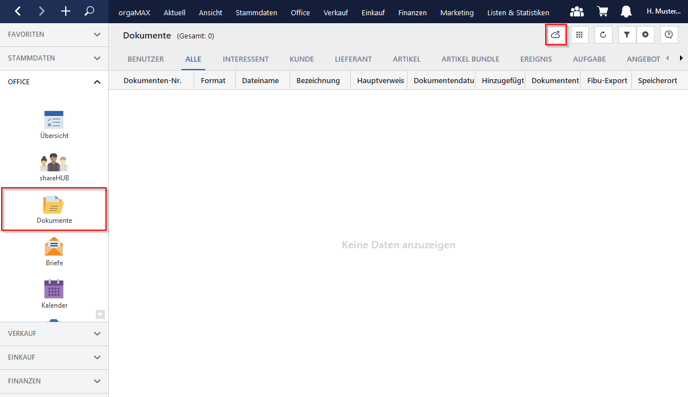
Task: Expand the STAMMDATEN section
Action: coord(54,58)
